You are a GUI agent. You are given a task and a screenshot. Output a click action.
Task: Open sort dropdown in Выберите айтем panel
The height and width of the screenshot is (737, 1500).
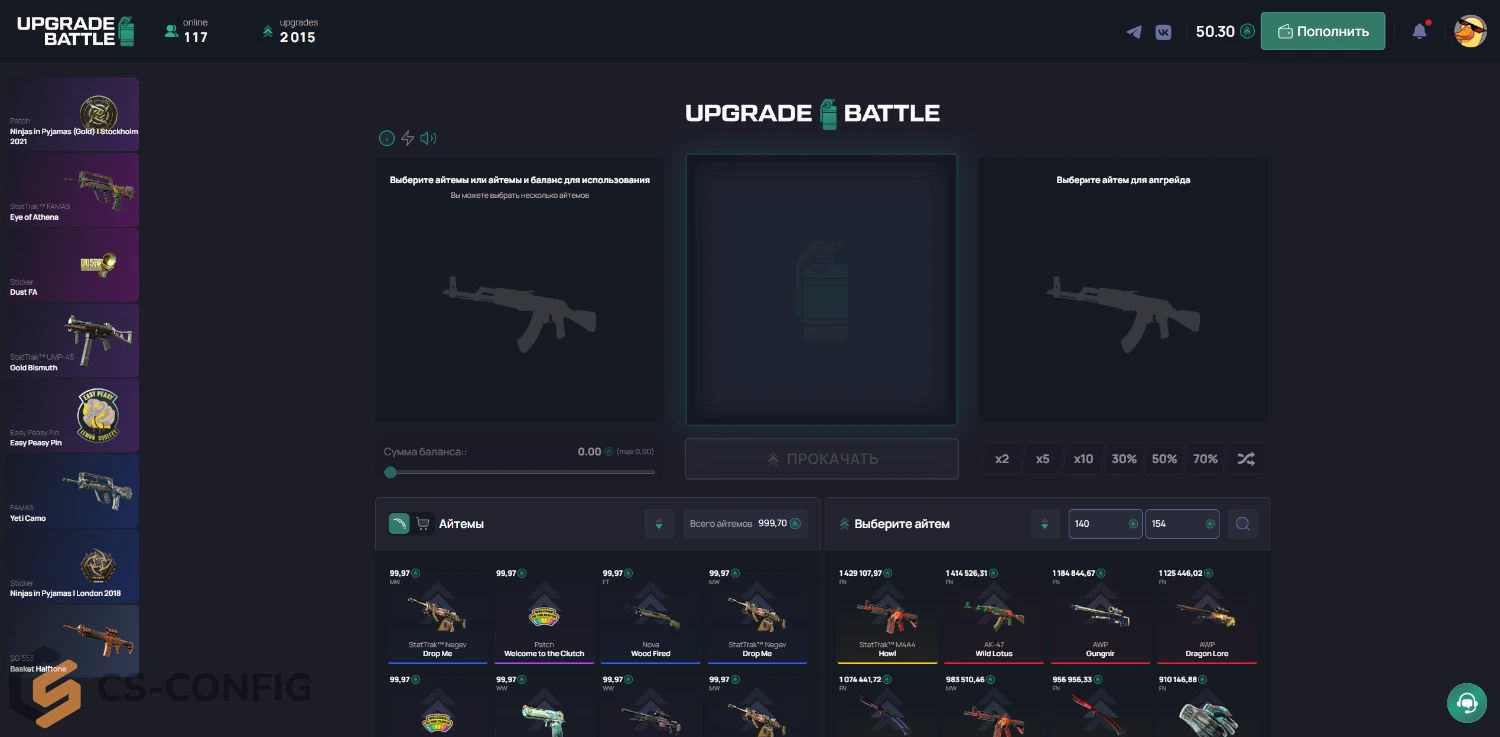pos(1044,524)
